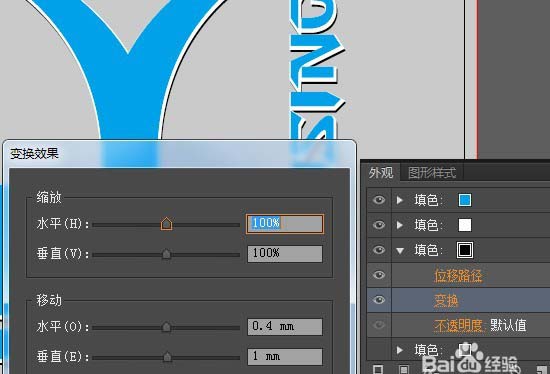Hide the black 填色 fill via its eye icon
550x374 pixels.
[x=379, y=250]
